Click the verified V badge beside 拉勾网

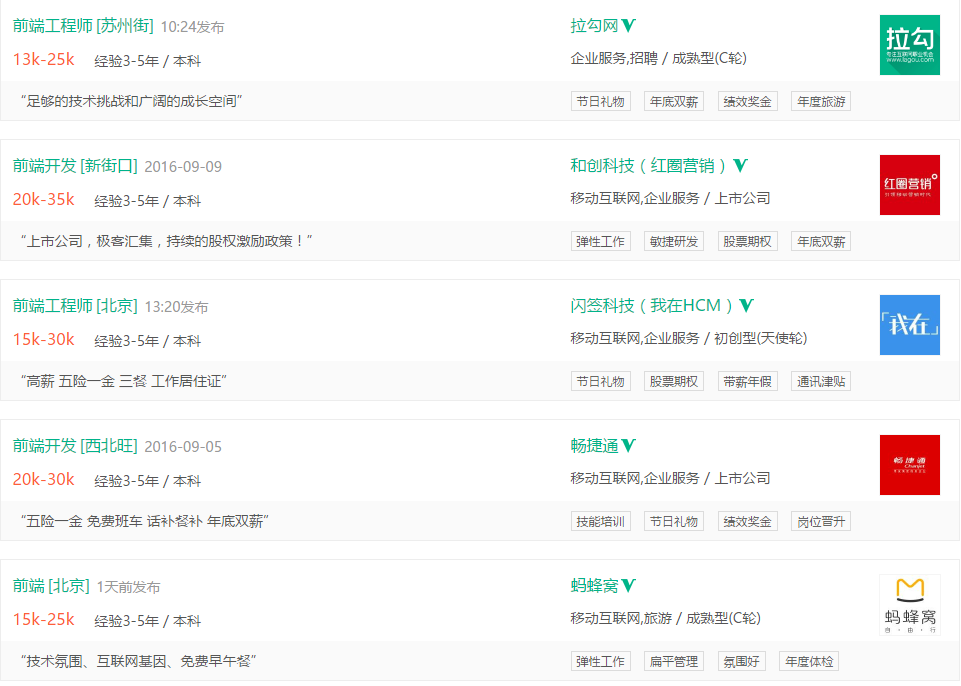pos(629,25)
